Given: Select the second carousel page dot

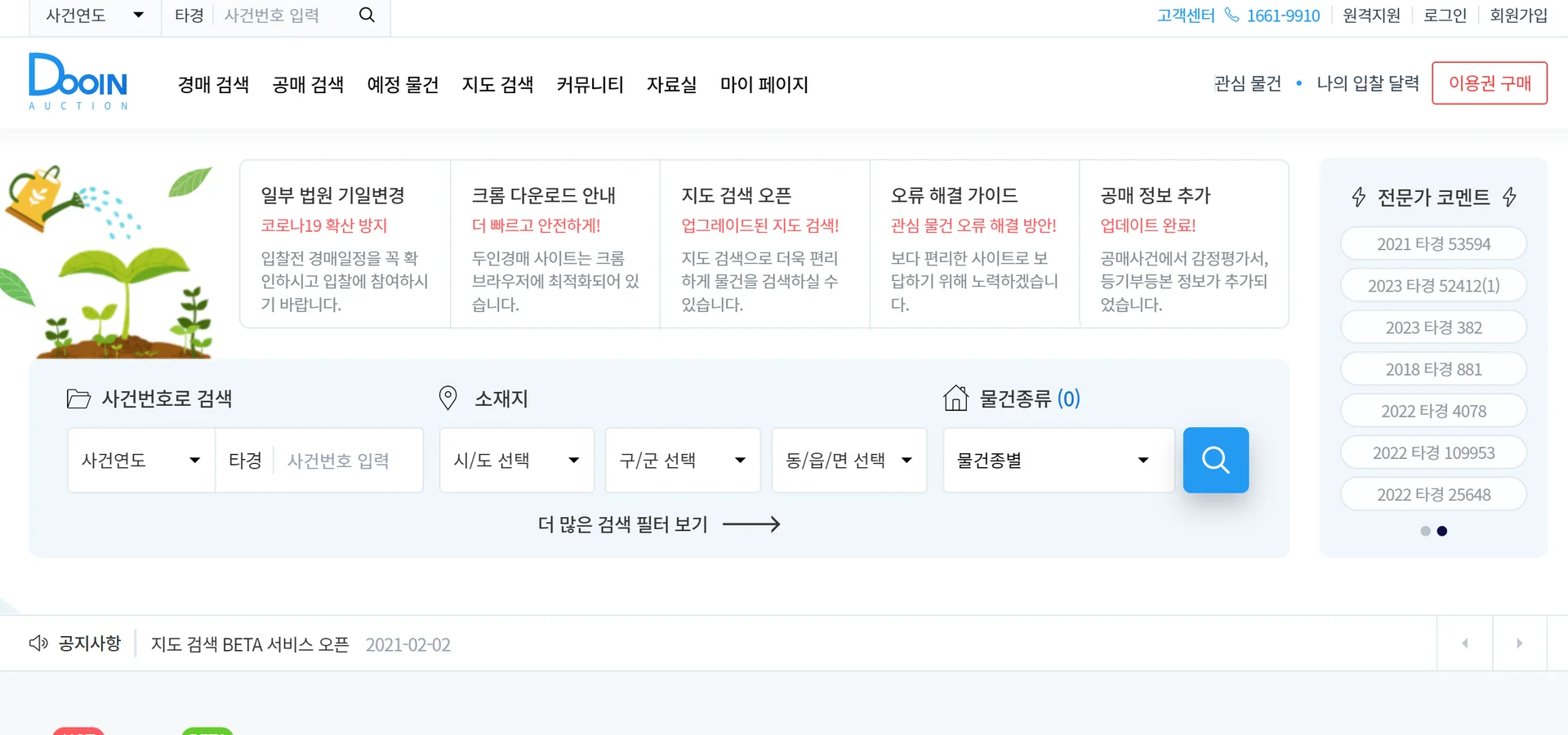Looking at the screenshot, I should [x=1442, y=531].
